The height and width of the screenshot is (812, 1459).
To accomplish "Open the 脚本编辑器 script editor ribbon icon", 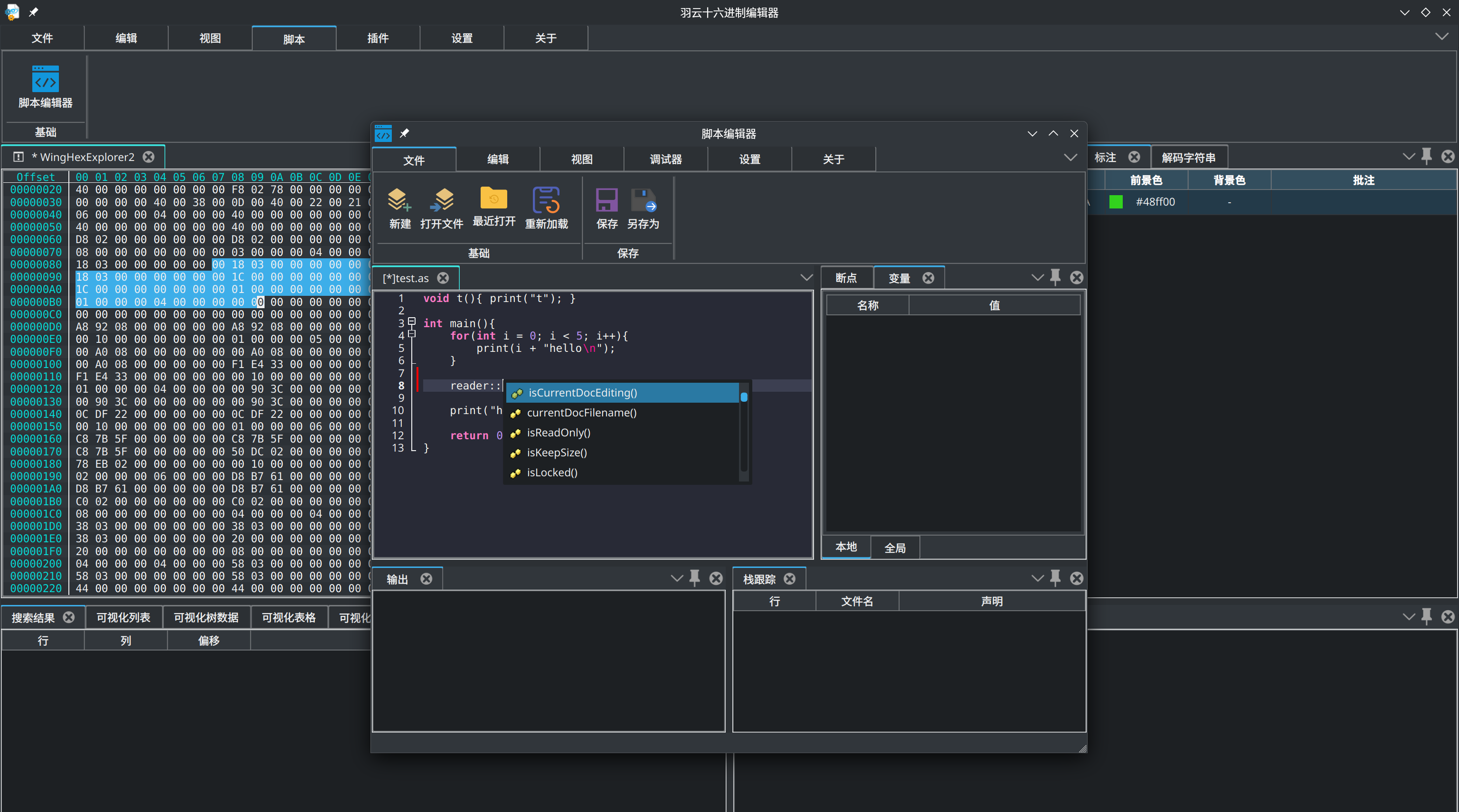I will (x=45, y=86).
